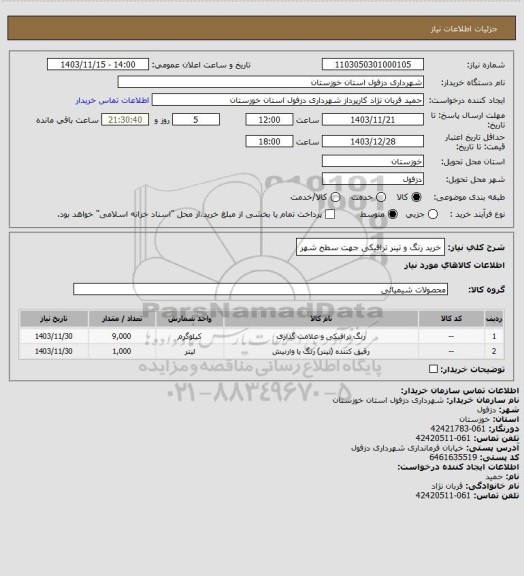Select the کالا radio button
This screenshot has height=576, width=524.
pos(416,197)
